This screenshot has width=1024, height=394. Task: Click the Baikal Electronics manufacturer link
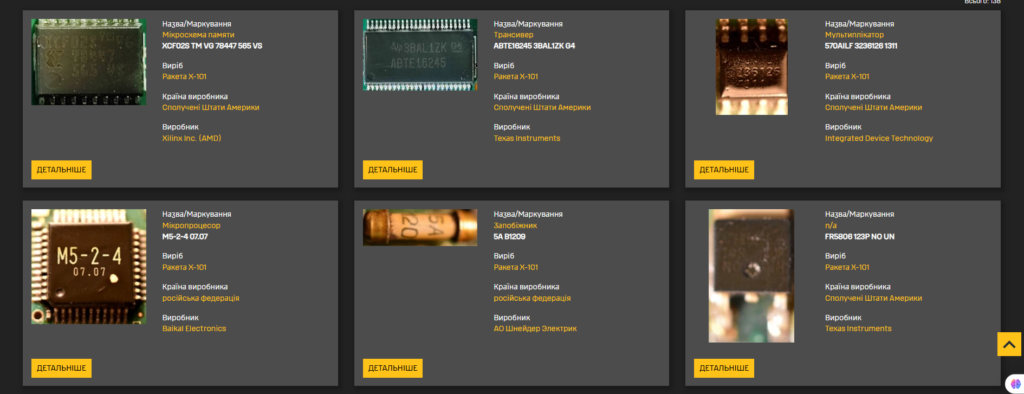tap(194, 329)
